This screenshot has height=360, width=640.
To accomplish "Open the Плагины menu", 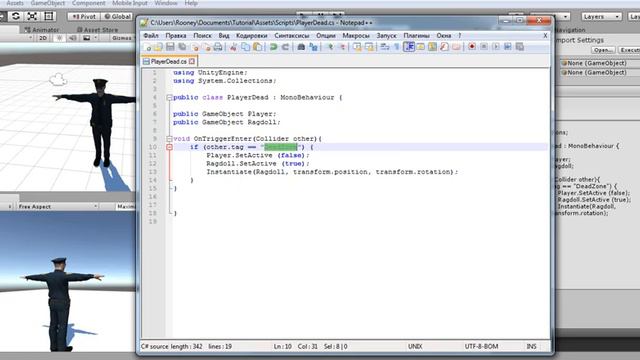I will click(x=416, y=36).
